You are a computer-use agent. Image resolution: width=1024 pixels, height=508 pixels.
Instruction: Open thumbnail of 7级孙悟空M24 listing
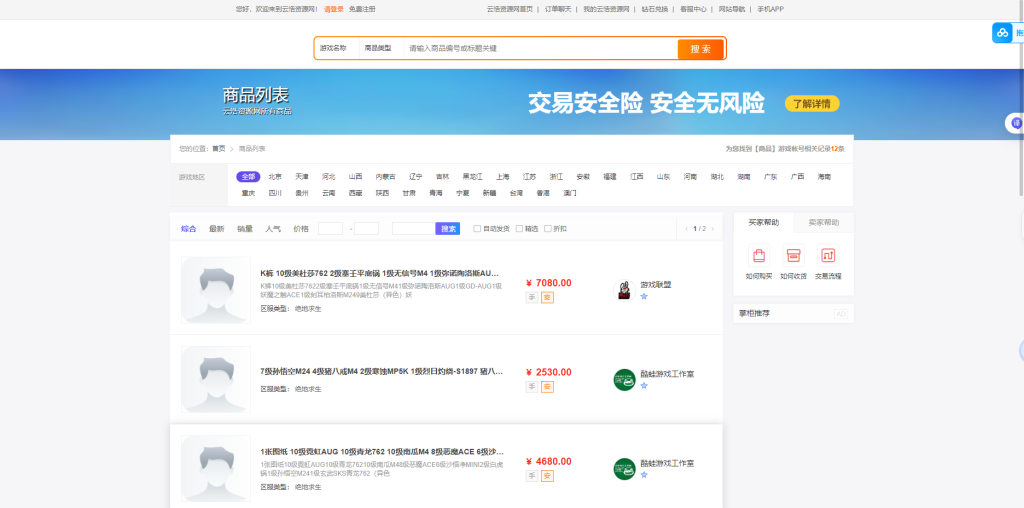click(216, 379)
